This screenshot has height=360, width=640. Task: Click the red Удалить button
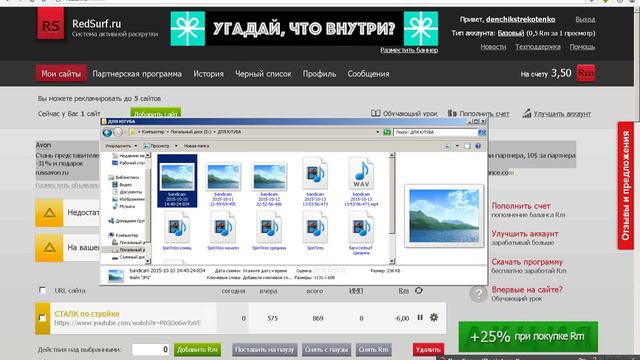pyautogui.click(x=428, y=350)
